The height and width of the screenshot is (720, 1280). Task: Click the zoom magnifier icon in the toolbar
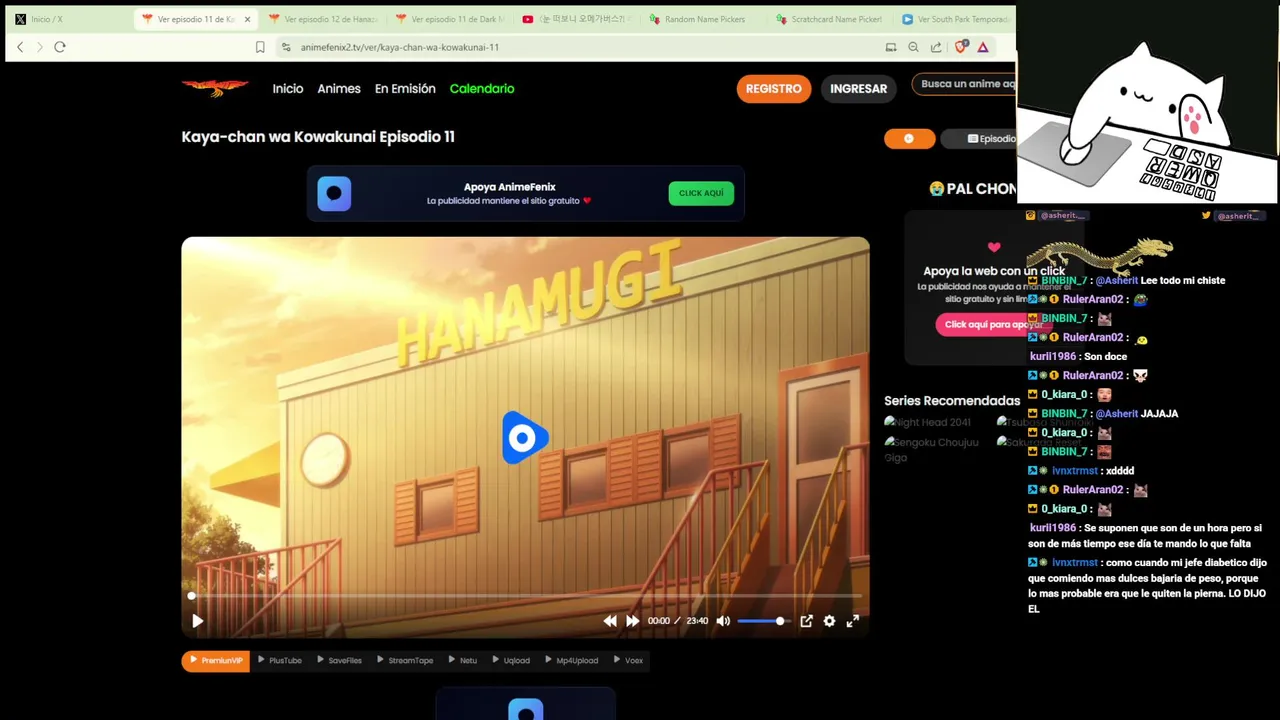click(x=913, y=47)
